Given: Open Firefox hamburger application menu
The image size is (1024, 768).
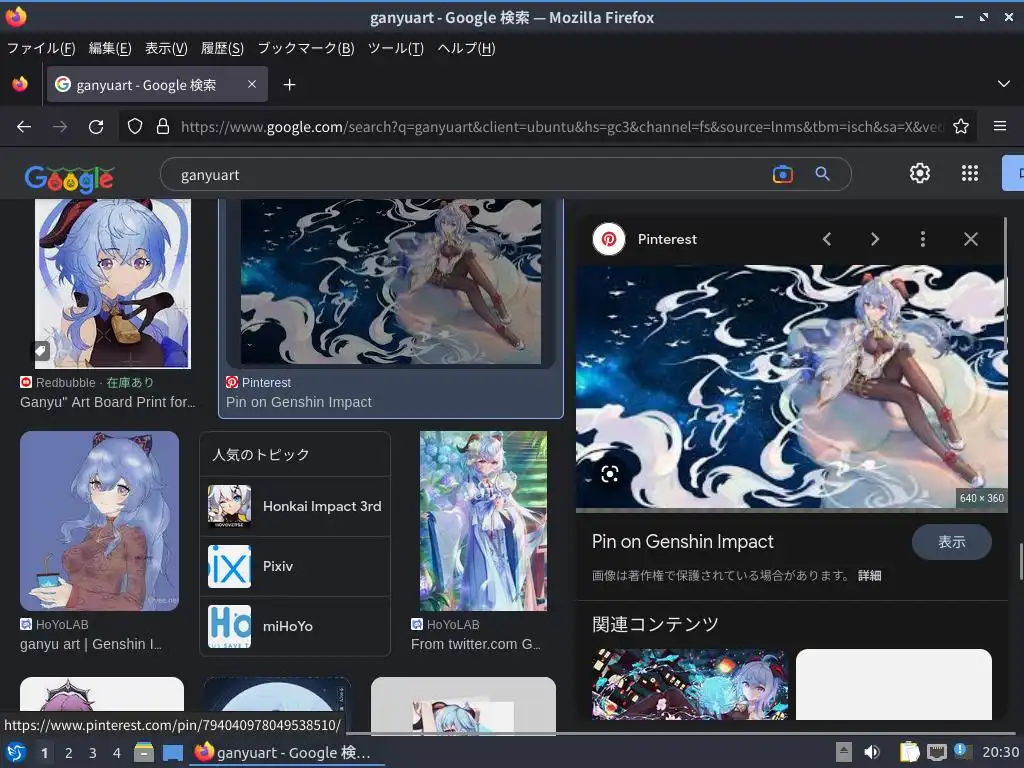Looking at the screenshot, I should 1000,126.
